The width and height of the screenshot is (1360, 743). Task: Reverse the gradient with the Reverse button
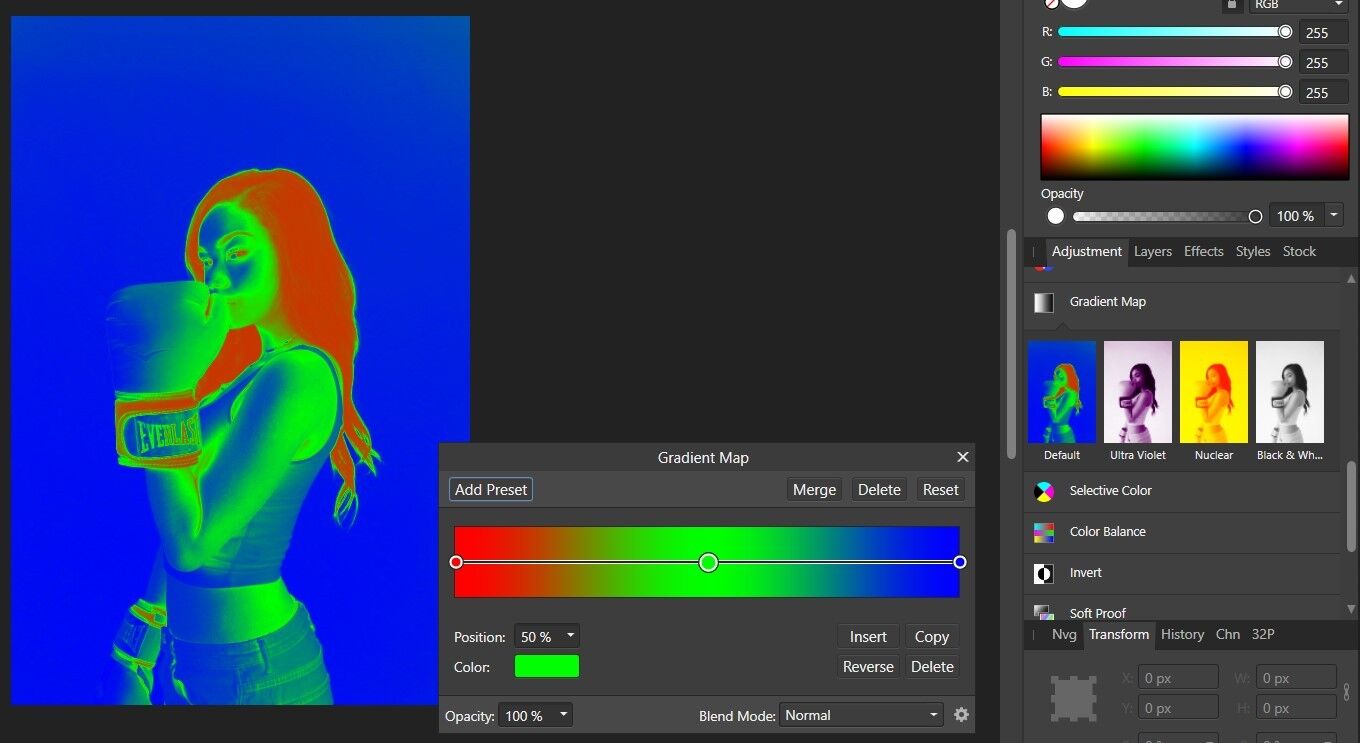pos(868,666)
